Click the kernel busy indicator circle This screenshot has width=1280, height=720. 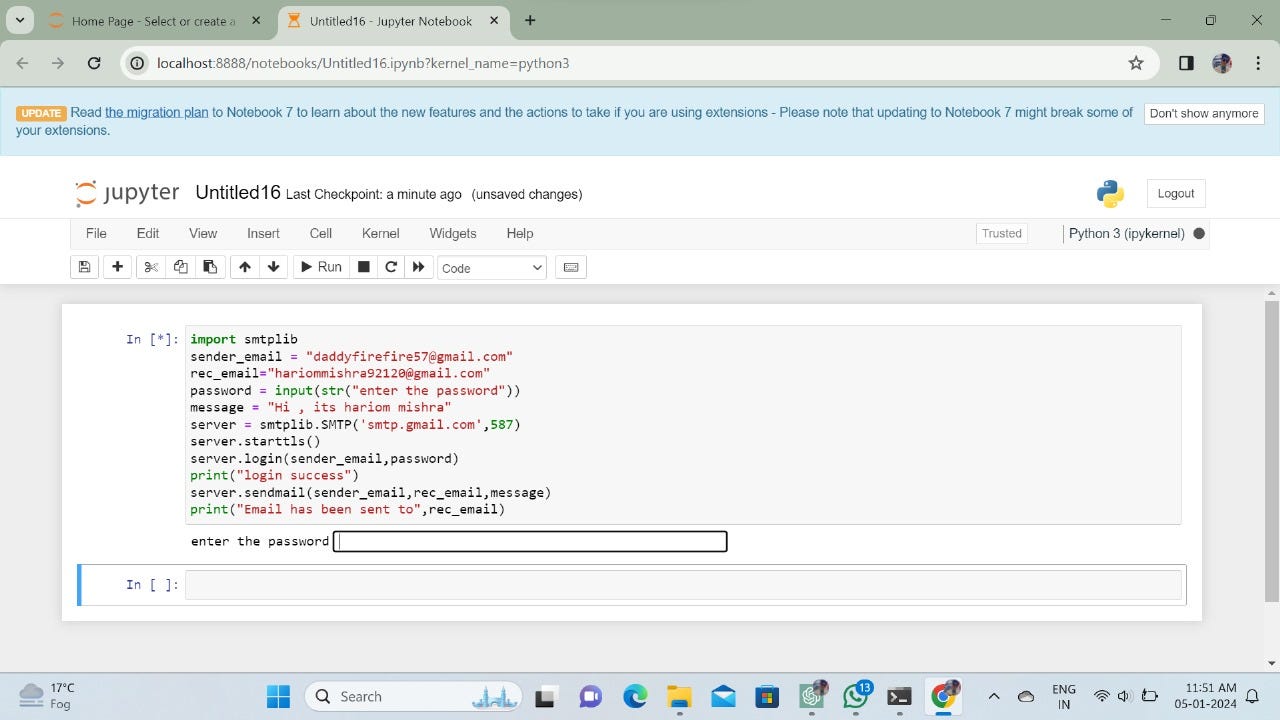tap(1199, 233)
